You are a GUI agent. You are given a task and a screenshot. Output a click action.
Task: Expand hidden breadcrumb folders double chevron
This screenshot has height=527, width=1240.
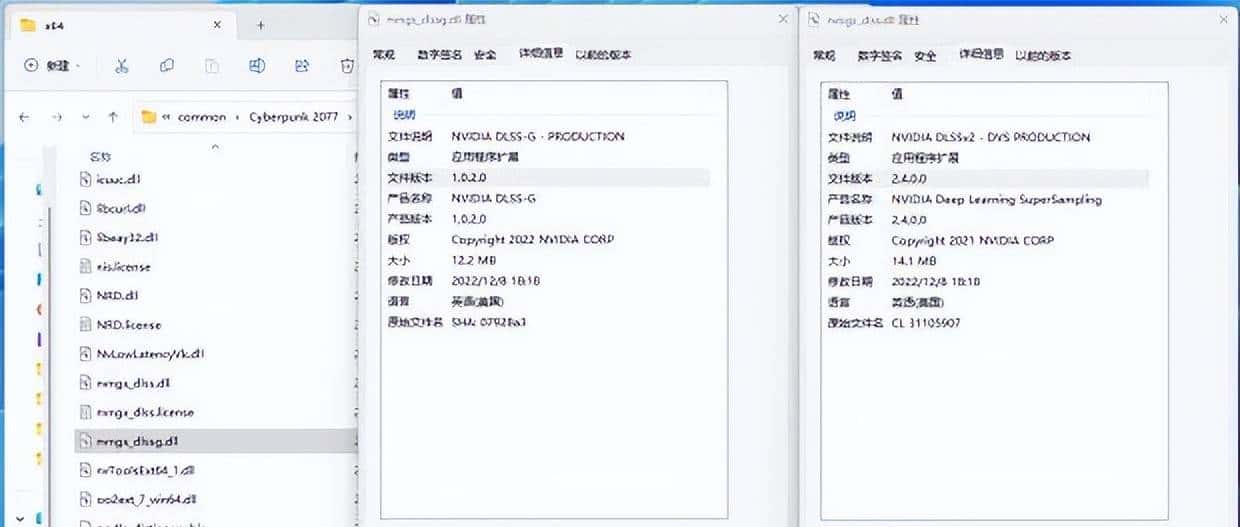[166, 117]
